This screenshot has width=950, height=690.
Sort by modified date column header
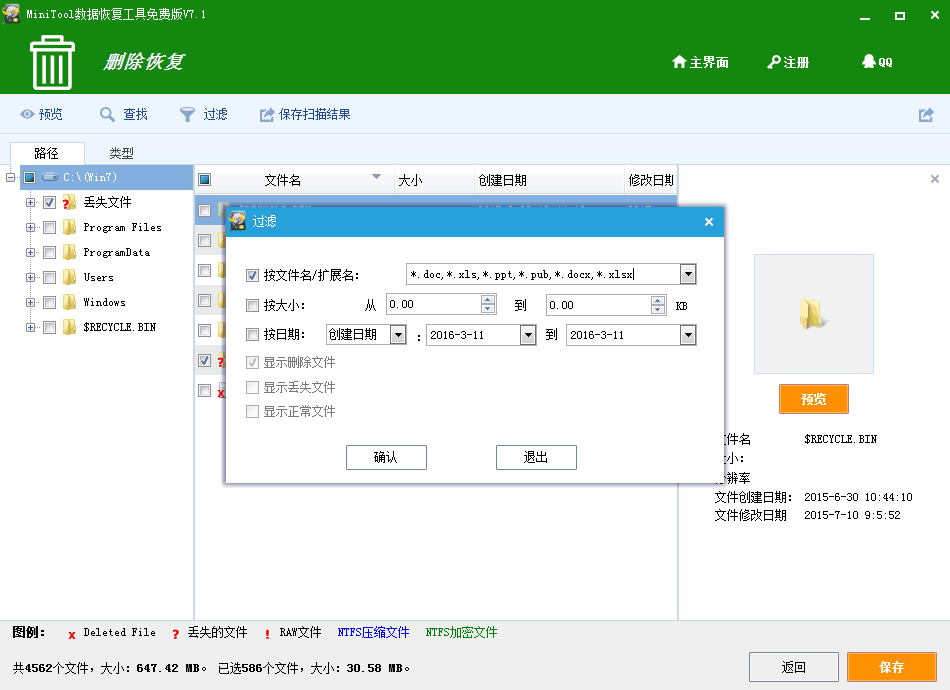click(651, 180)
